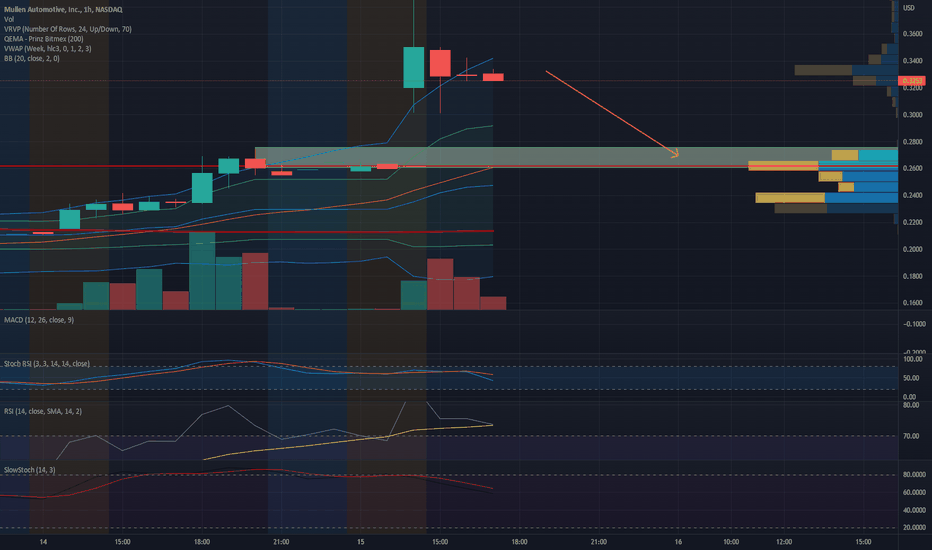
Task: Click the 100.00 Stoch RSI scale value
Action: click(913, 359)
